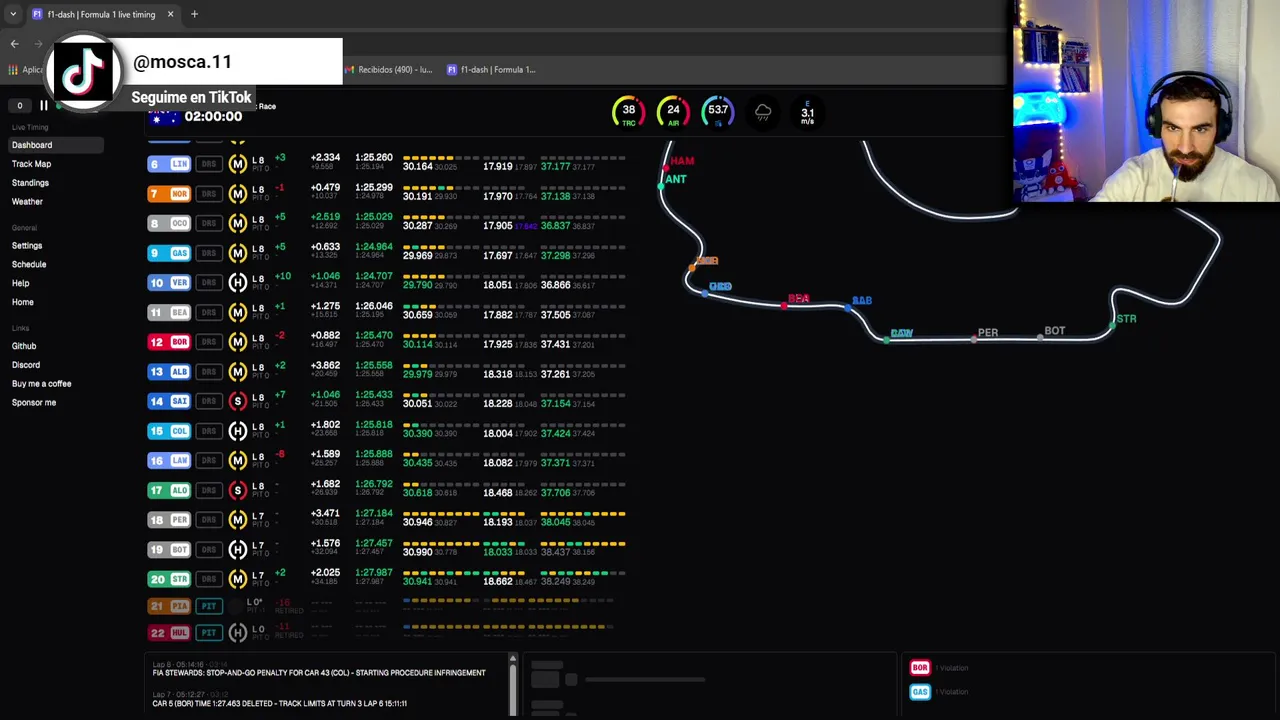This screenshot has height=720, width=1280.
Task: Click the soft tyre icon in the ALO row
Action: [237, 490]
